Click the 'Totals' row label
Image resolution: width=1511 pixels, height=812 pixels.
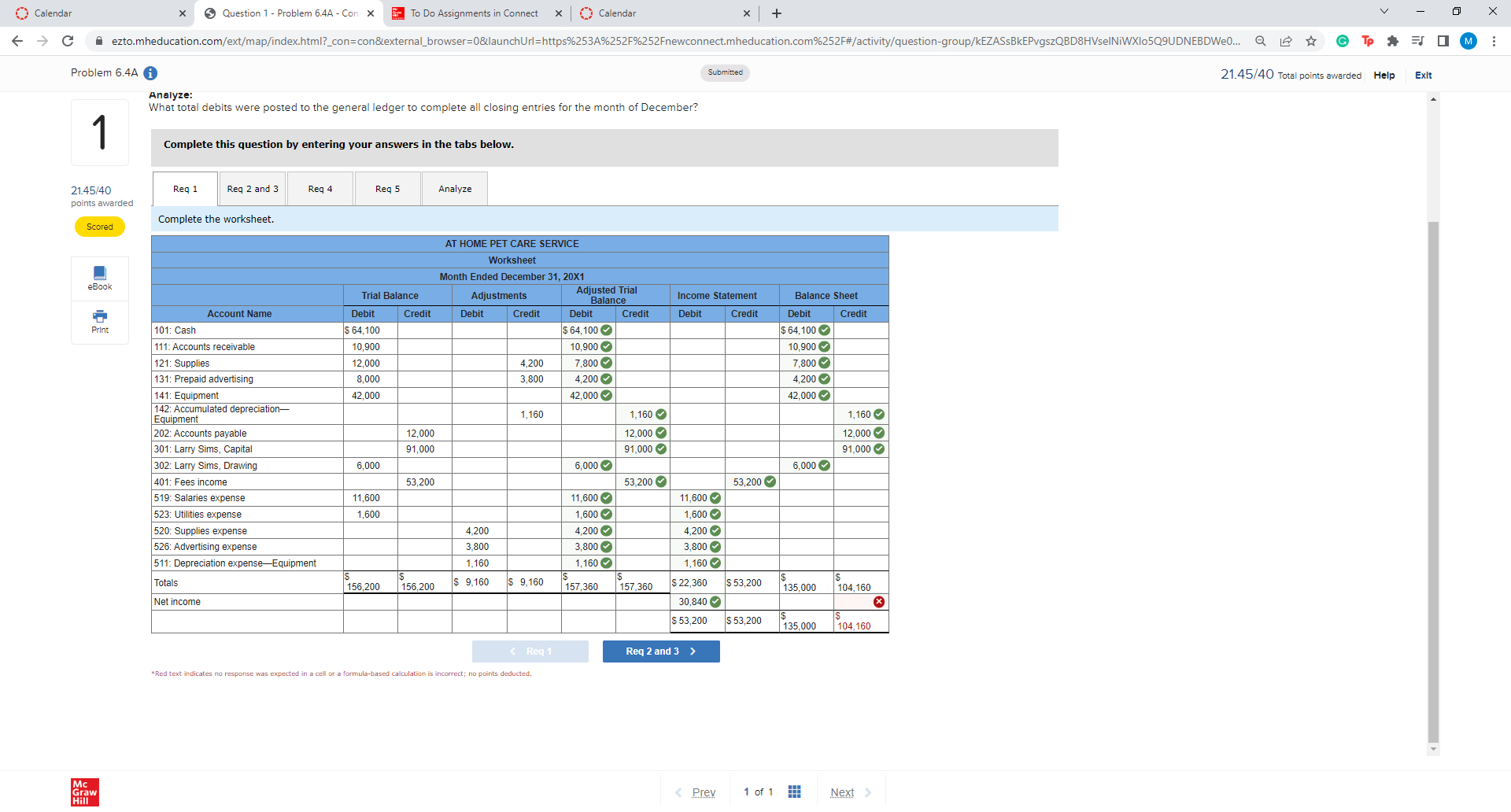(x=166, y=583)
